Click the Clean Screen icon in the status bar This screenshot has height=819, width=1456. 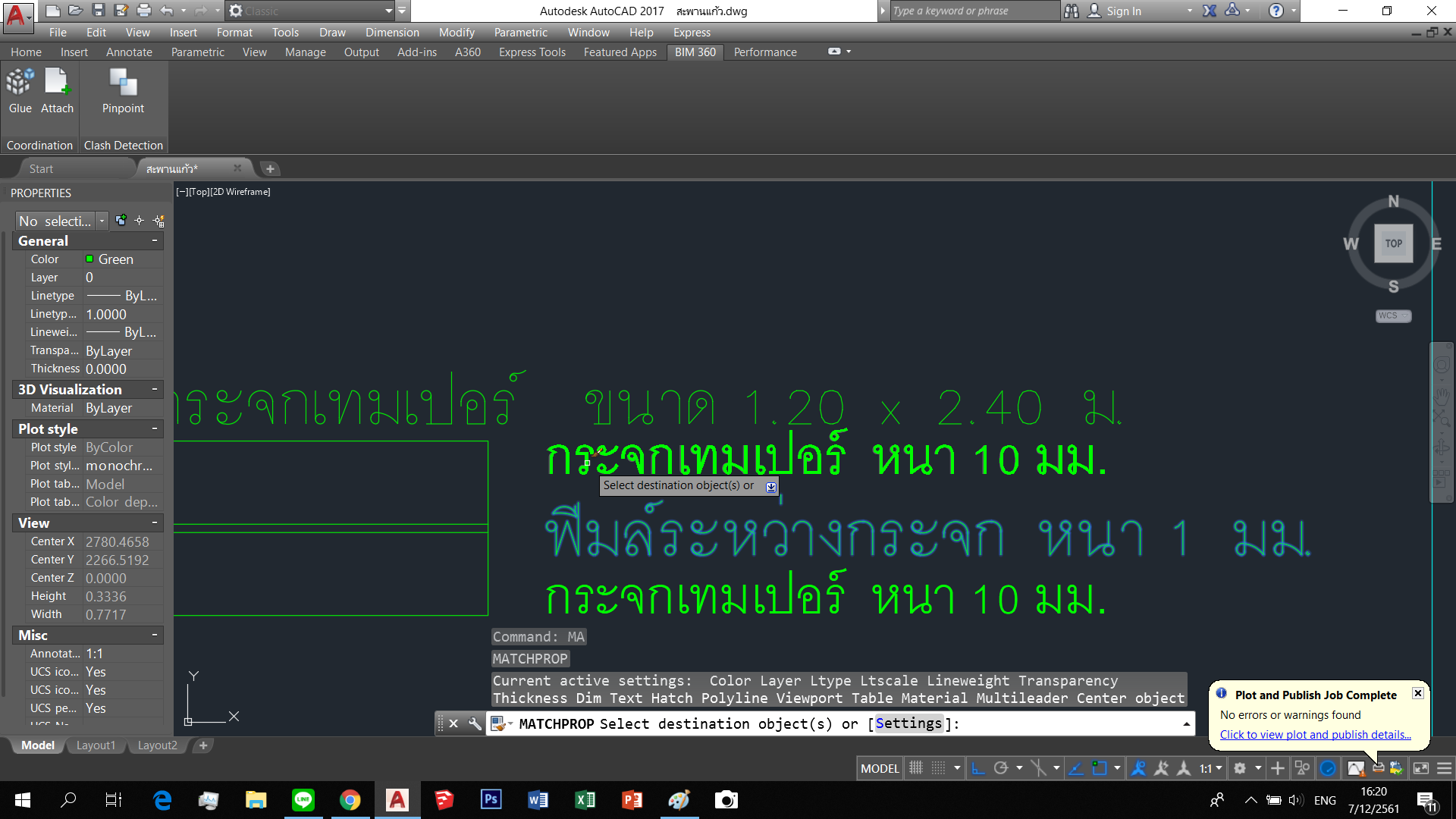pos(1421,768)
